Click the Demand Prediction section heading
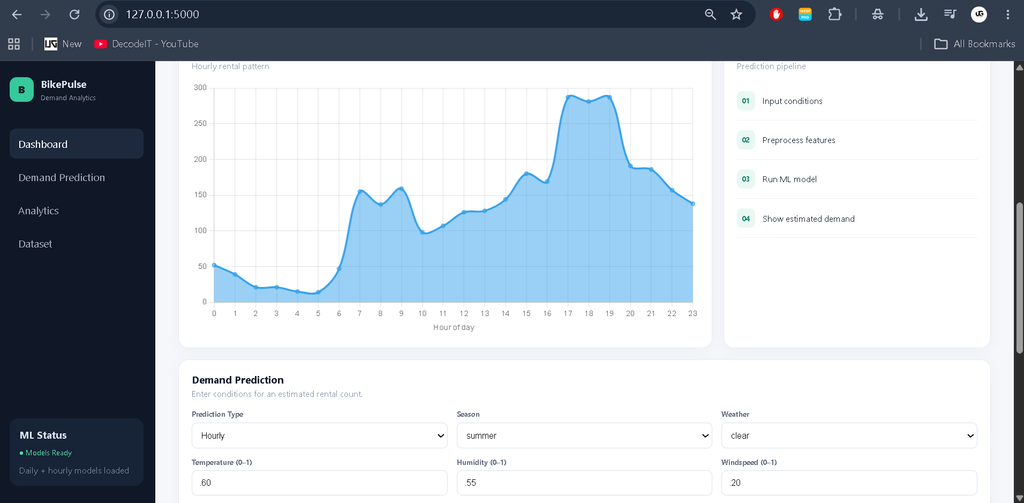Viewport: 1024px width, 503px height. 238,380
